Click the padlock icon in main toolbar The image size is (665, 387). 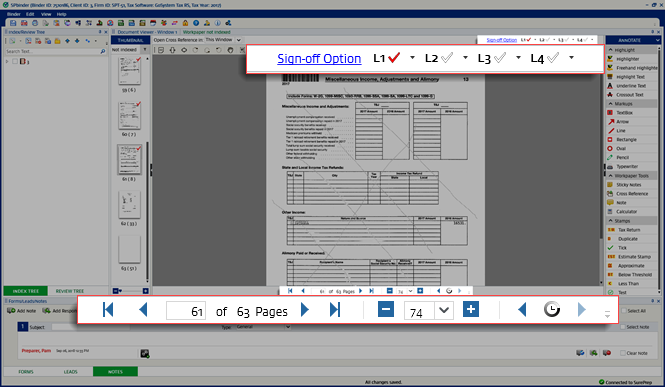tap(185, 23)
